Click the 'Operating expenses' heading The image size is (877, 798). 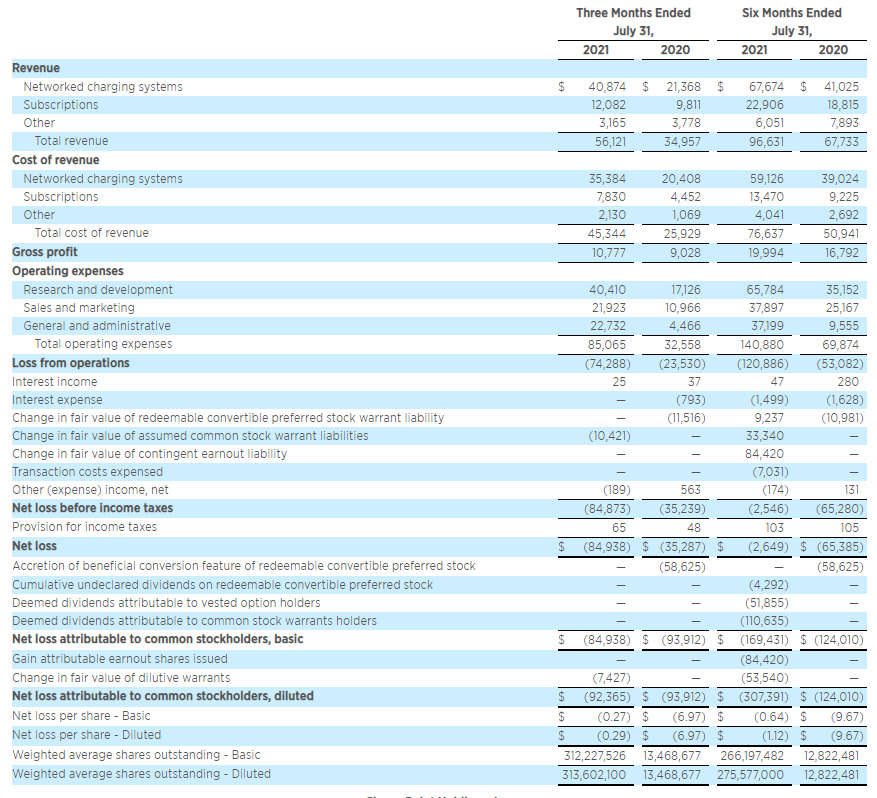point(68,271)
